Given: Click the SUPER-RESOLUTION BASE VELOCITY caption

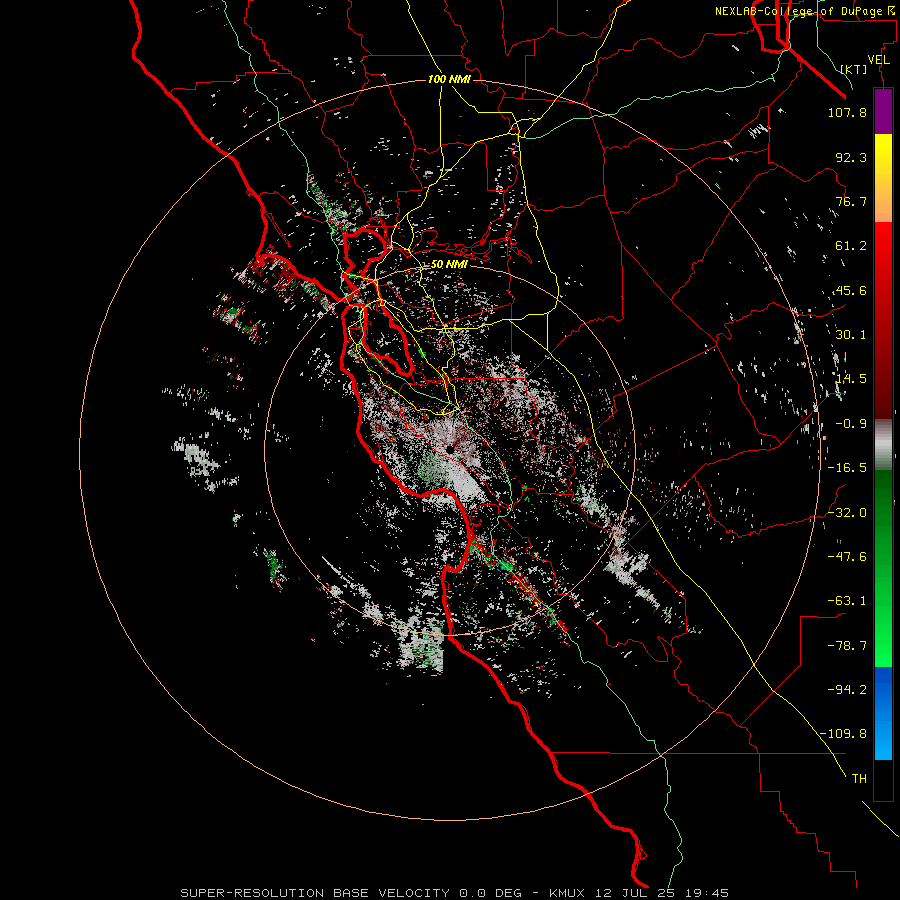Looking at the screenshot, I should [x=315, y=893].
